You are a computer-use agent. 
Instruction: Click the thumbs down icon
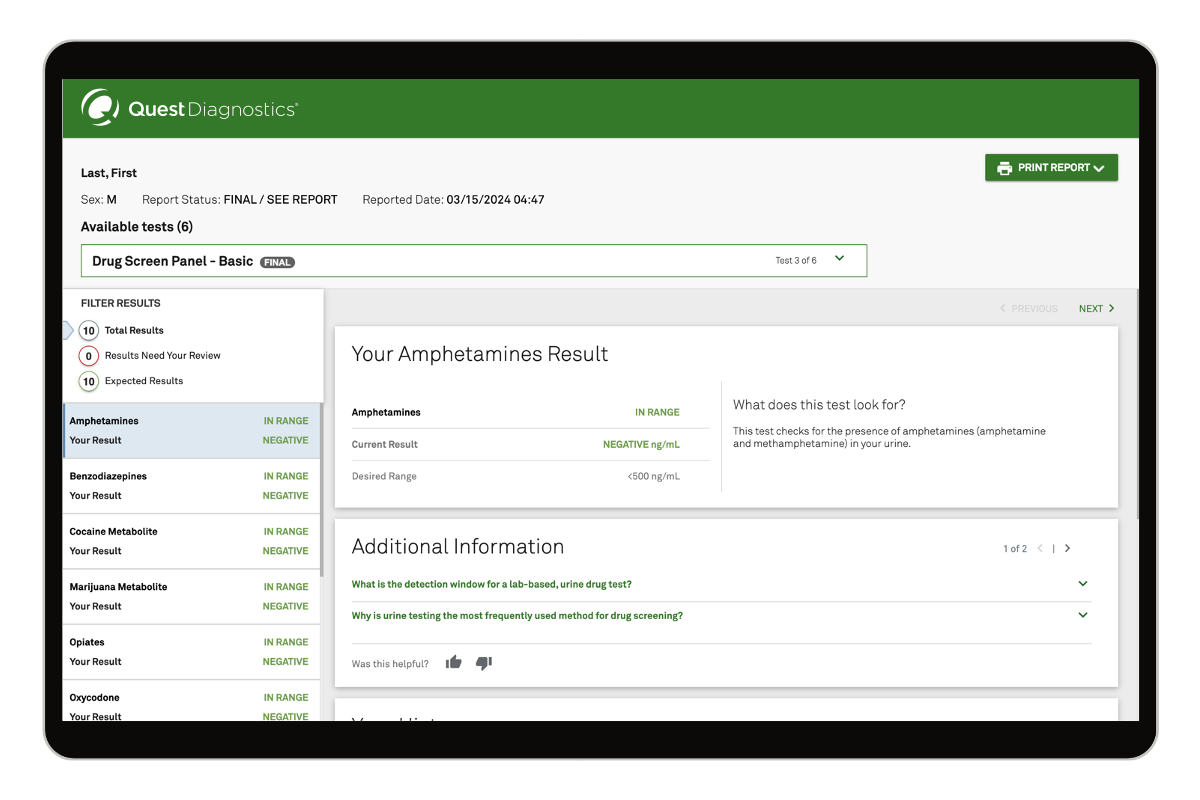[x=484, y=663]
